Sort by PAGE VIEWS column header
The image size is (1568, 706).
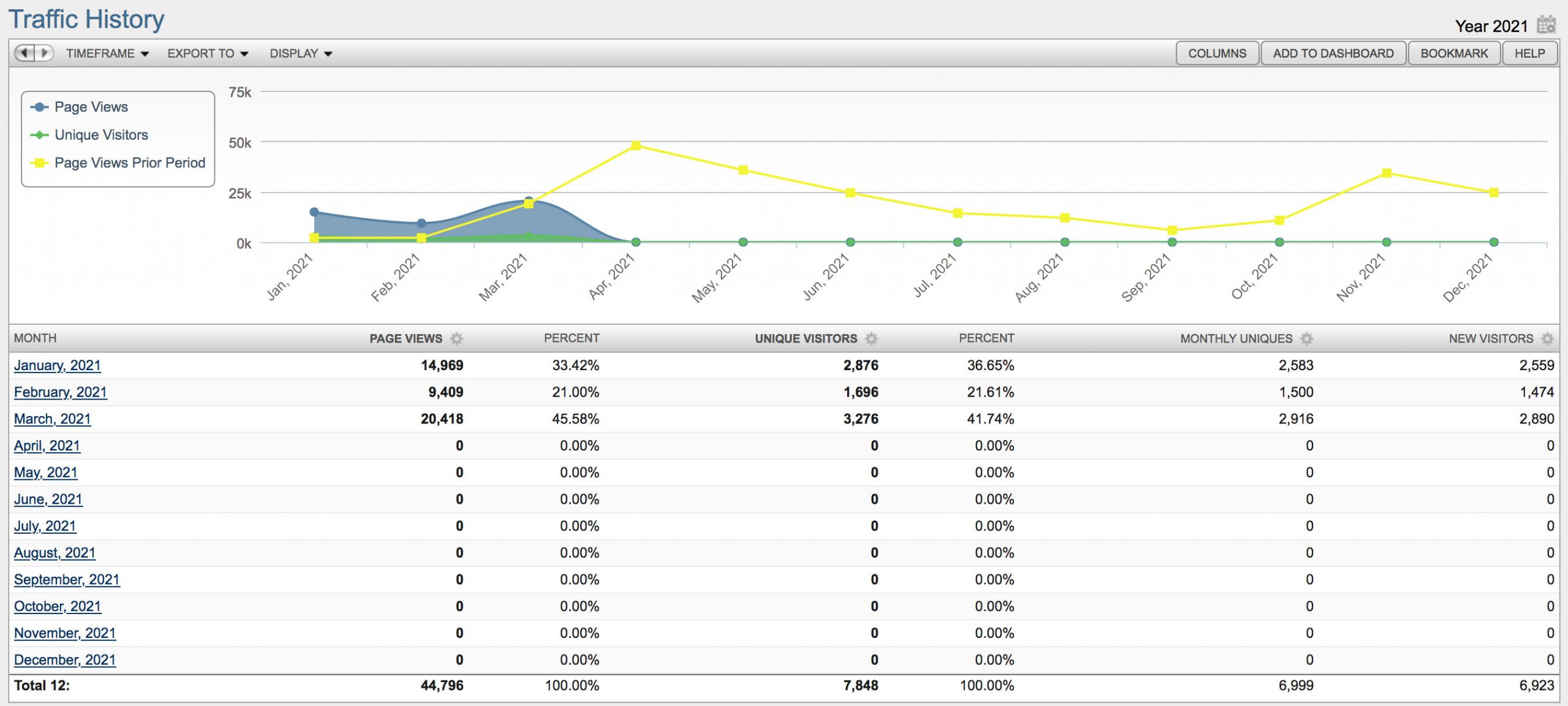click(405, 338)
